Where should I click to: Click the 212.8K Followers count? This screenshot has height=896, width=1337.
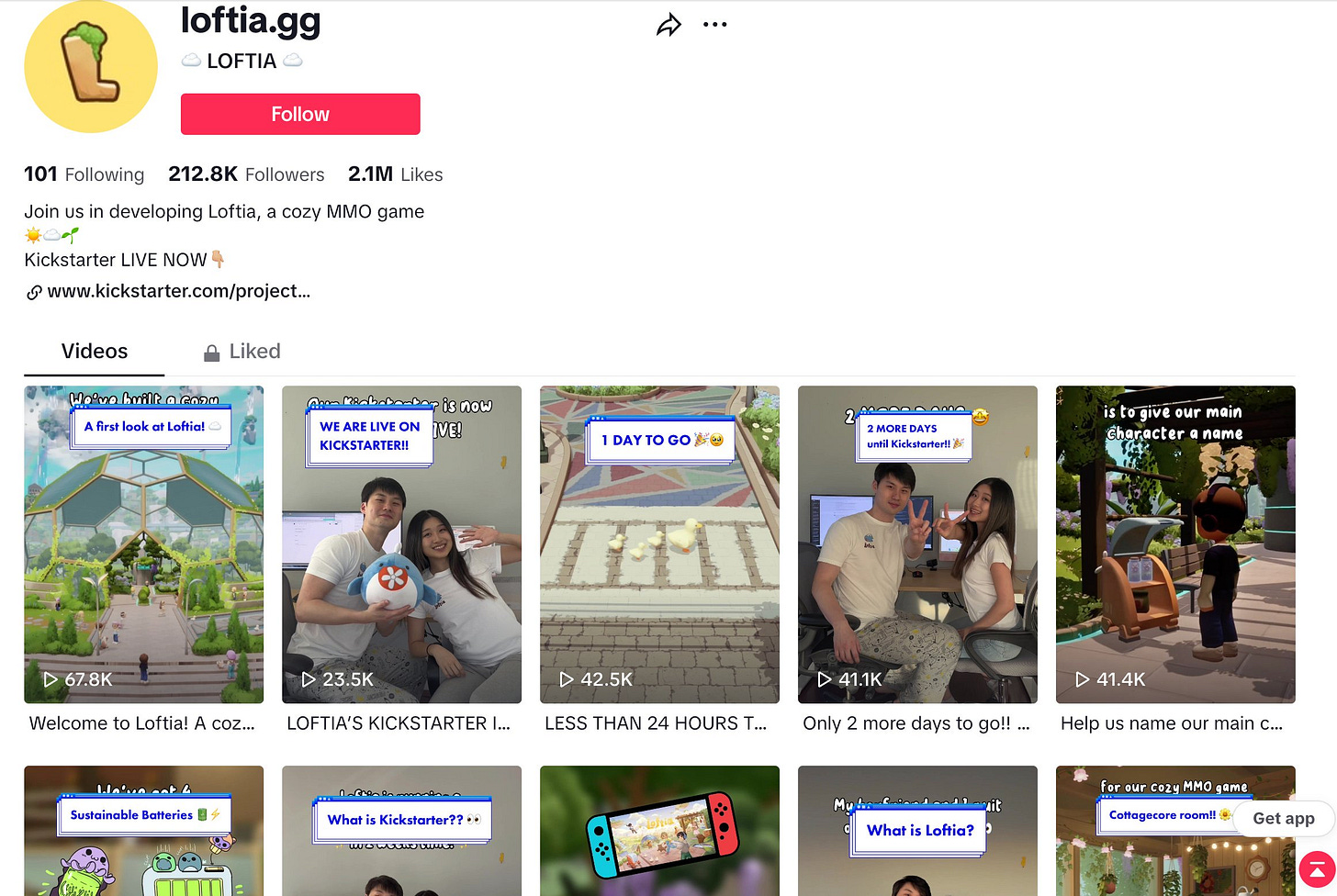[246, 174]
